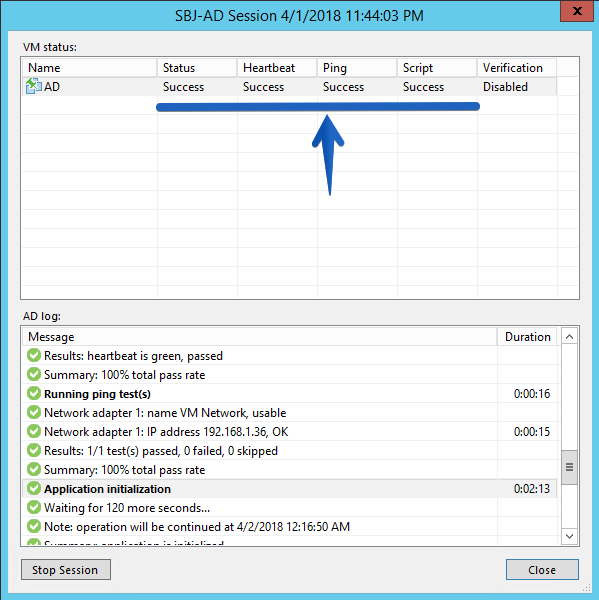Click the AD log scrollbar thumb

570,467
